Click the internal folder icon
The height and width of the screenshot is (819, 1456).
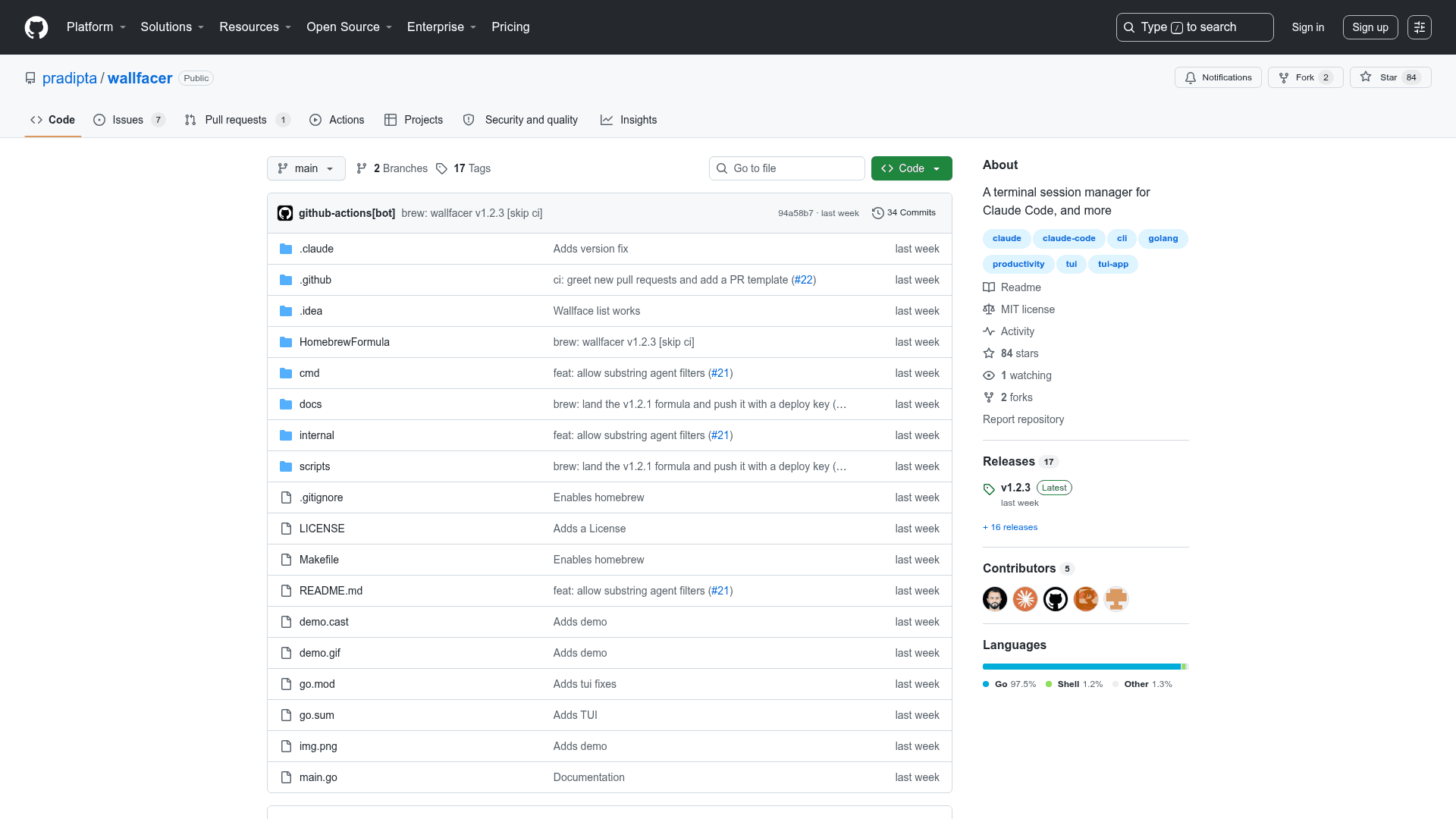pos(286,435)
